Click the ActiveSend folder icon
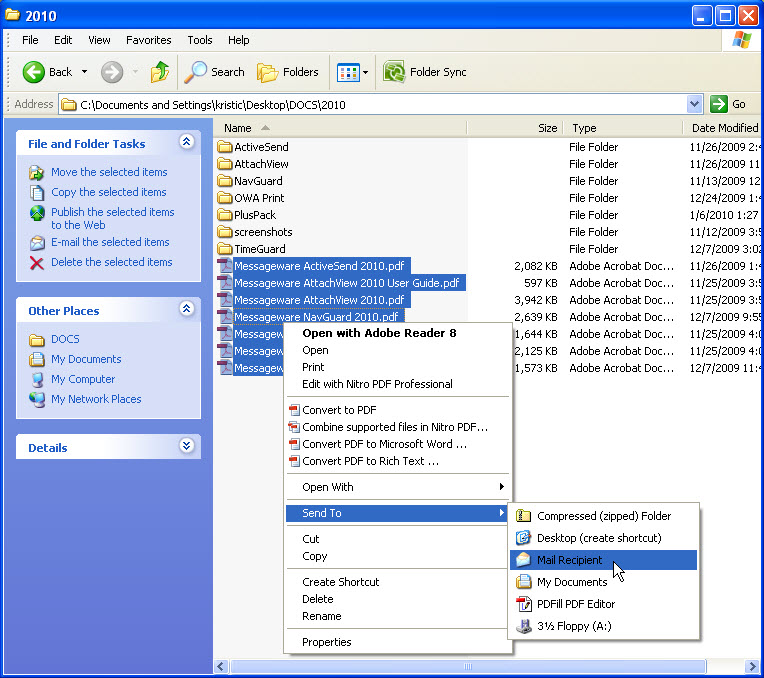This screenshot has height=678, width=764. point(225,147)
